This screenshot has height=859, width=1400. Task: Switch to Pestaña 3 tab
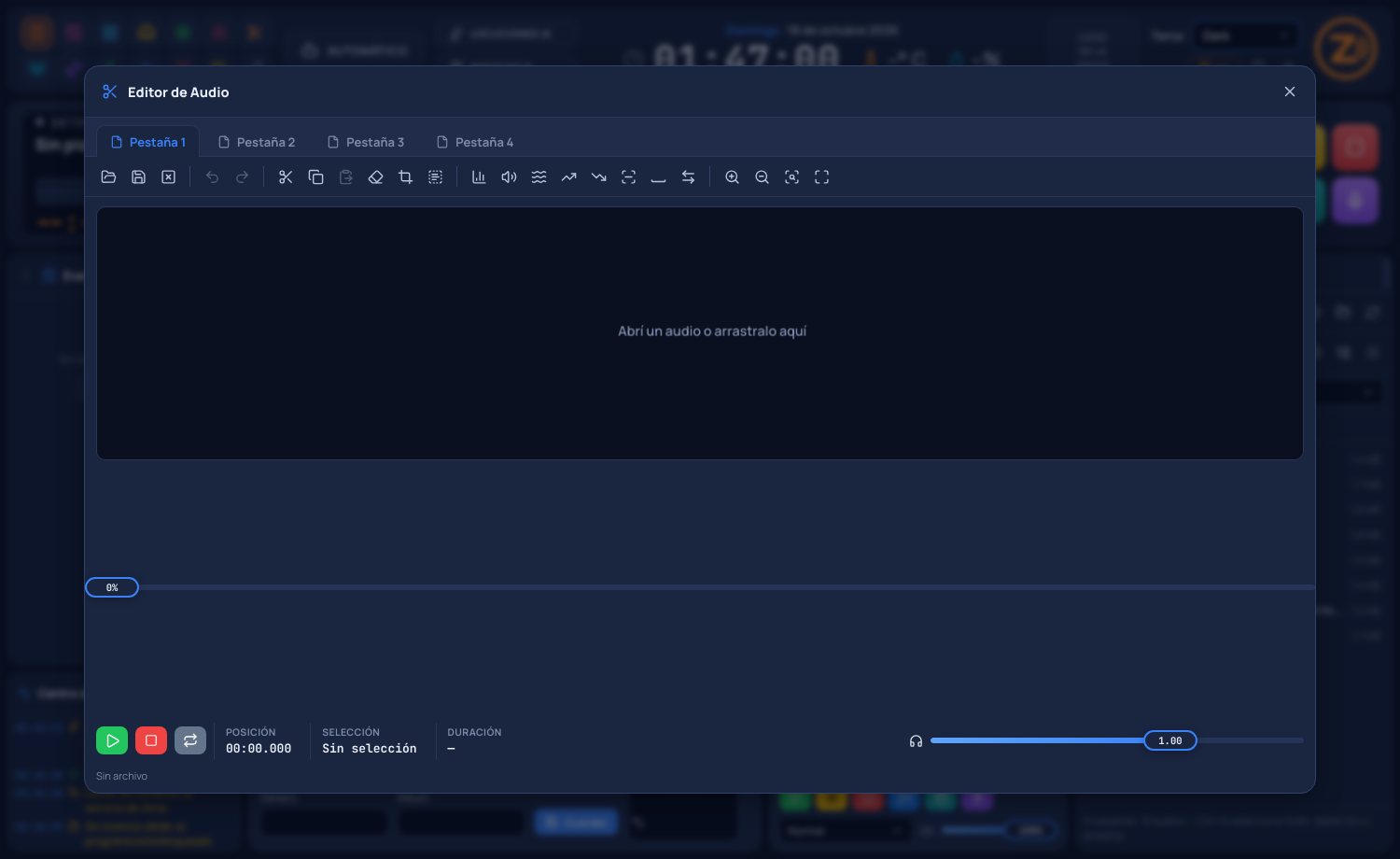pos(366,142)
